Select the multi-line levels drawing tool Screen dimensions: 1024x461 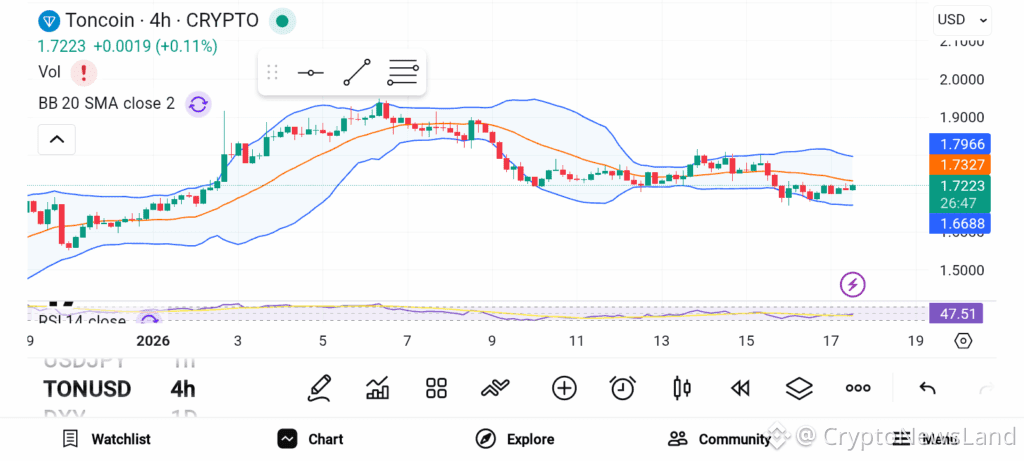coord(402,72)
